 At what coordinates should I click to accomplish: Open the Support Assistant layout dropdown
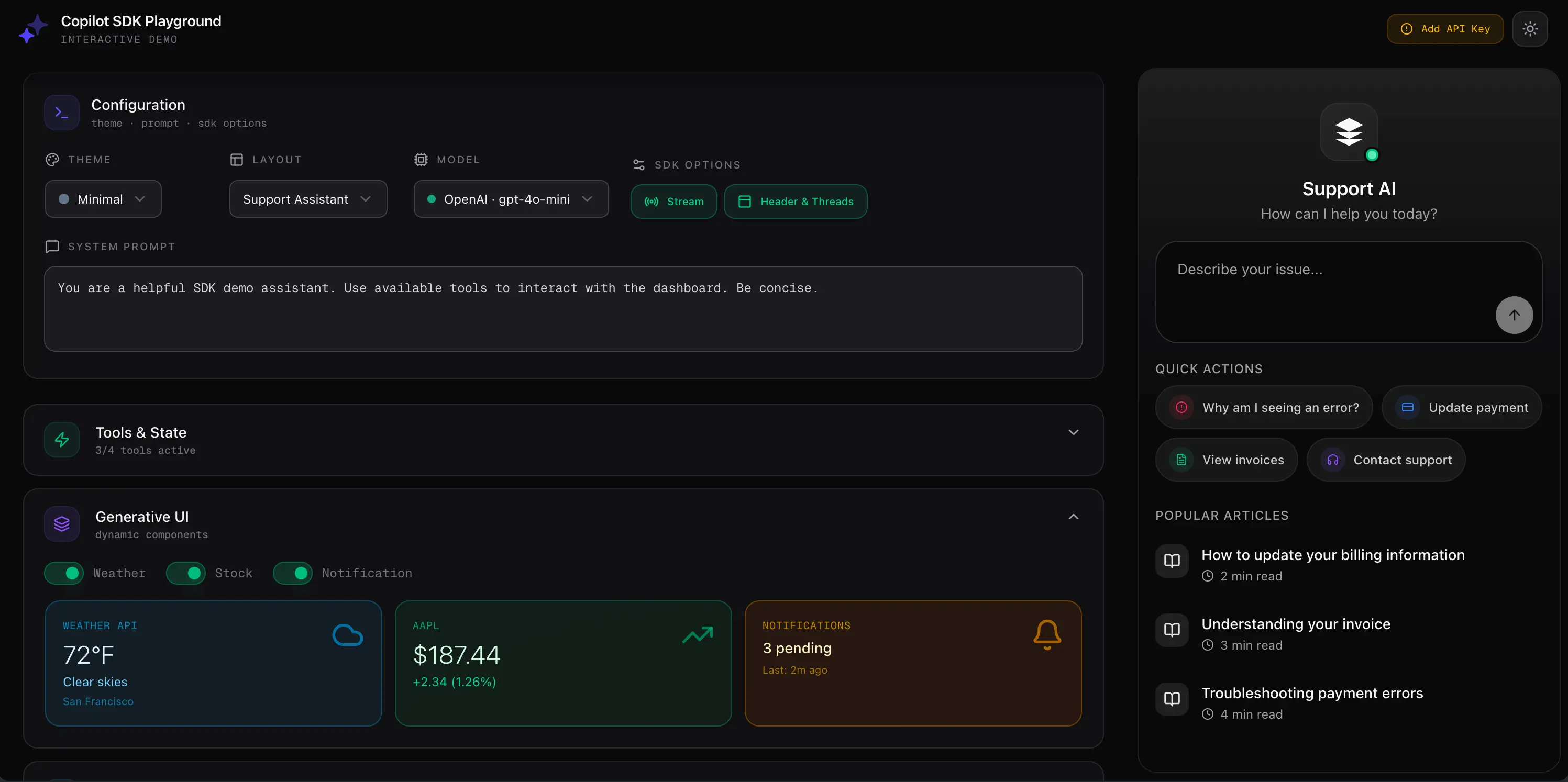pos(308,199)
